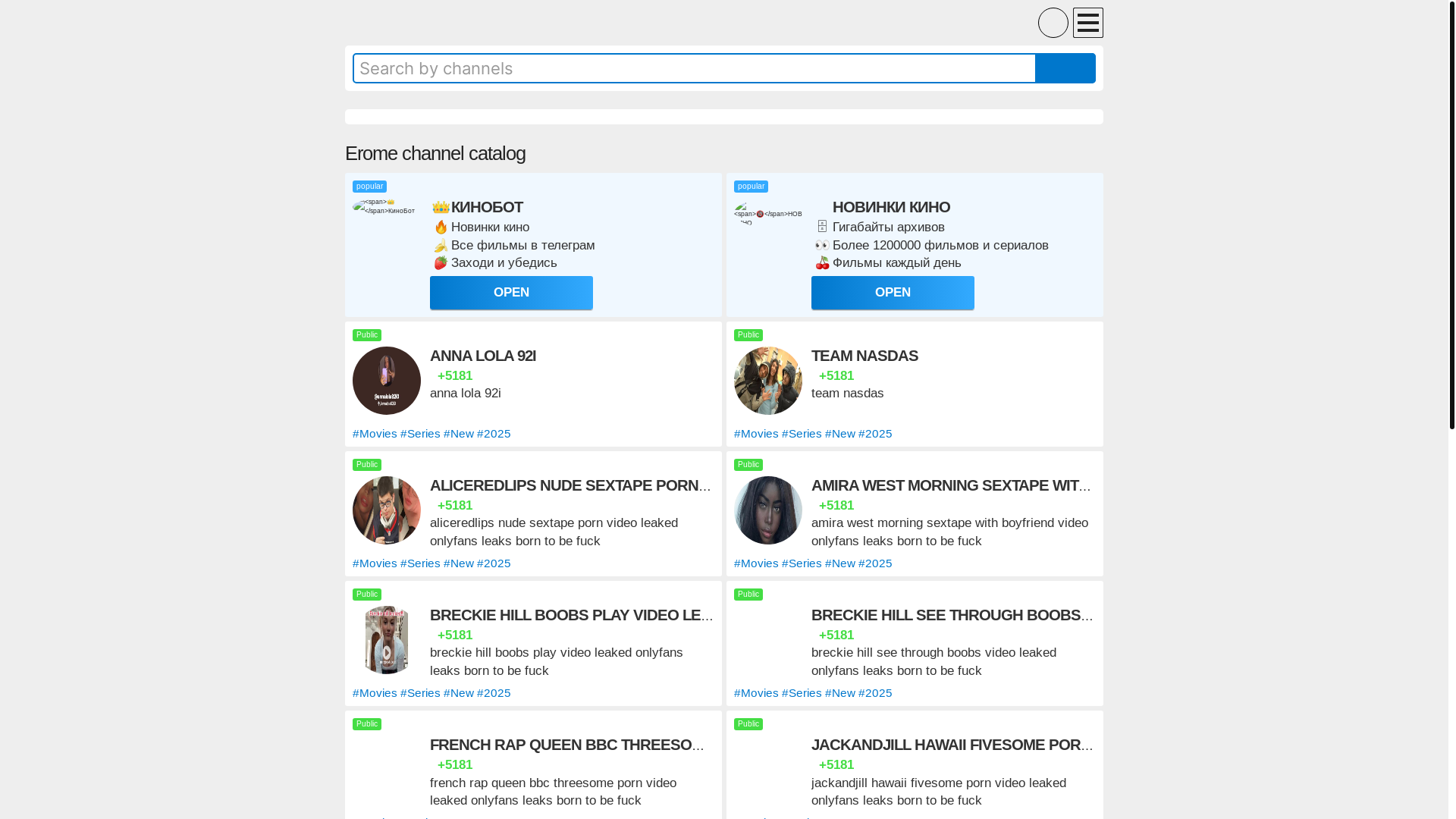This screenshot has width=1456, height=819.
Task: Click 'team nasdas' description text
Action: pos(847,394)
